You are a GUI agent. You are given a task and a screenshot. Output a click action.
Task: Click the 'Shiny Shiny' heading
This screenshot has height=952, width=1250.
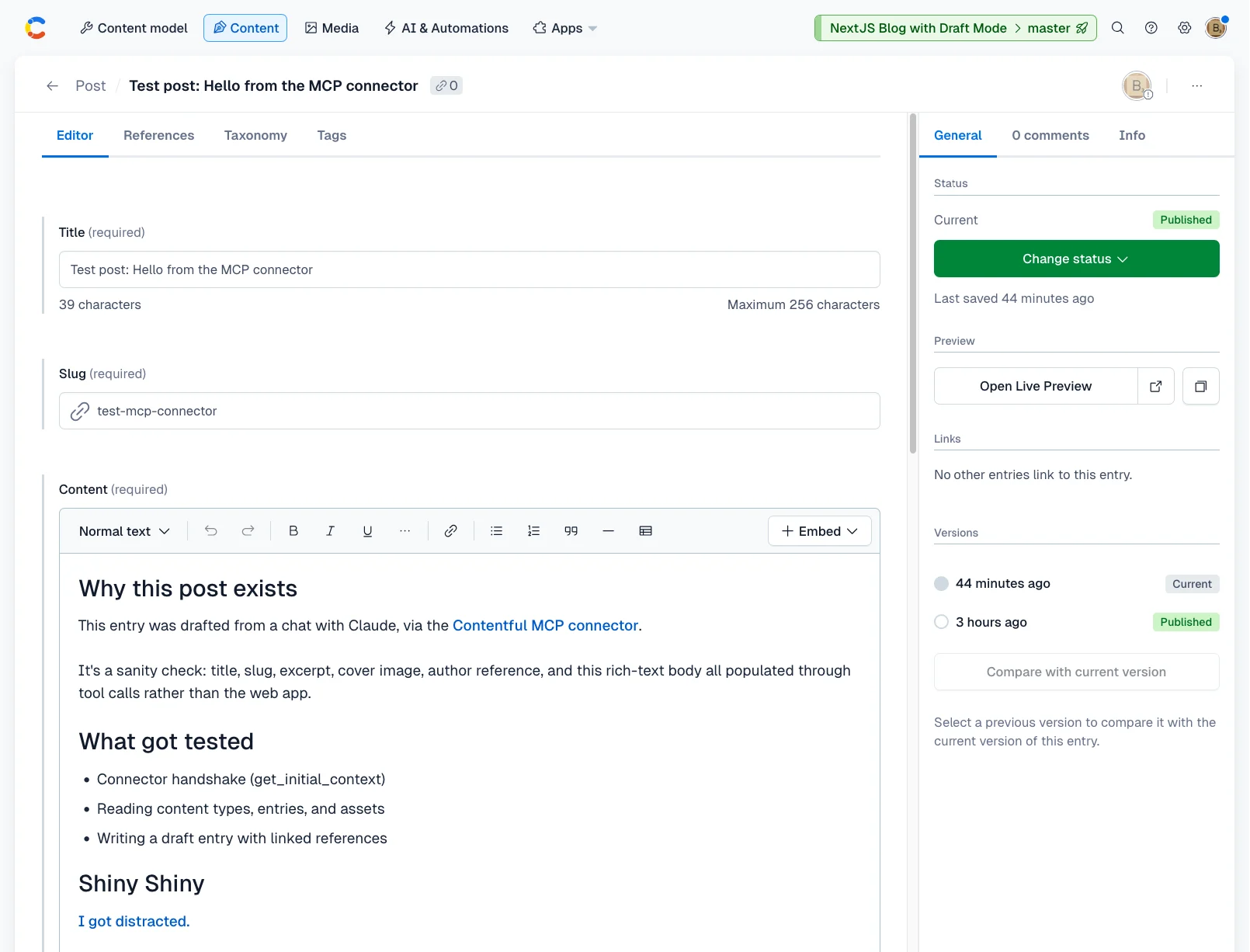pos(141,884)
